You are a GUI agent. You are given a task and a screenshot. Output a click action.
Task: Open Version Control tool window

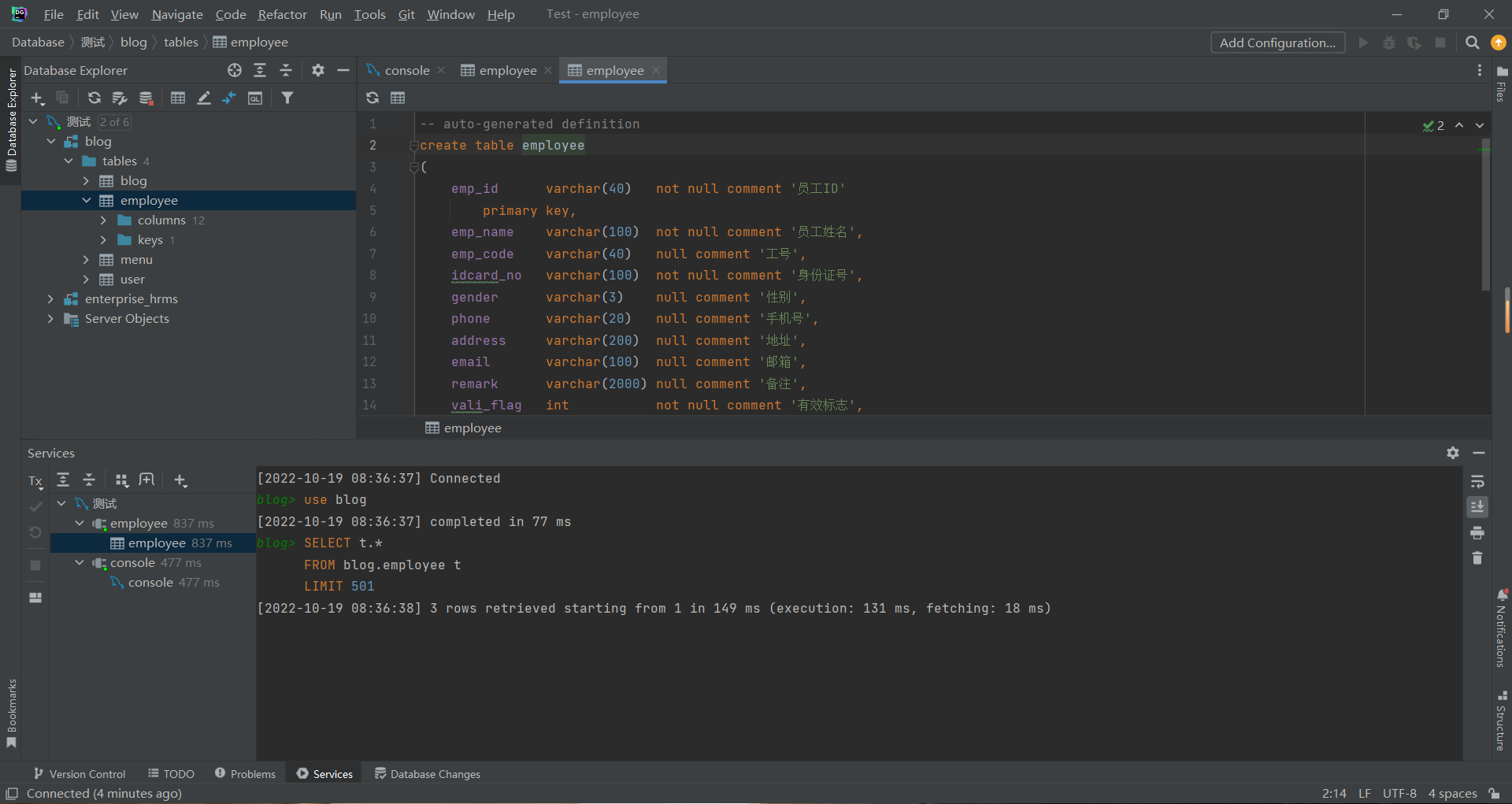(80, 774)
